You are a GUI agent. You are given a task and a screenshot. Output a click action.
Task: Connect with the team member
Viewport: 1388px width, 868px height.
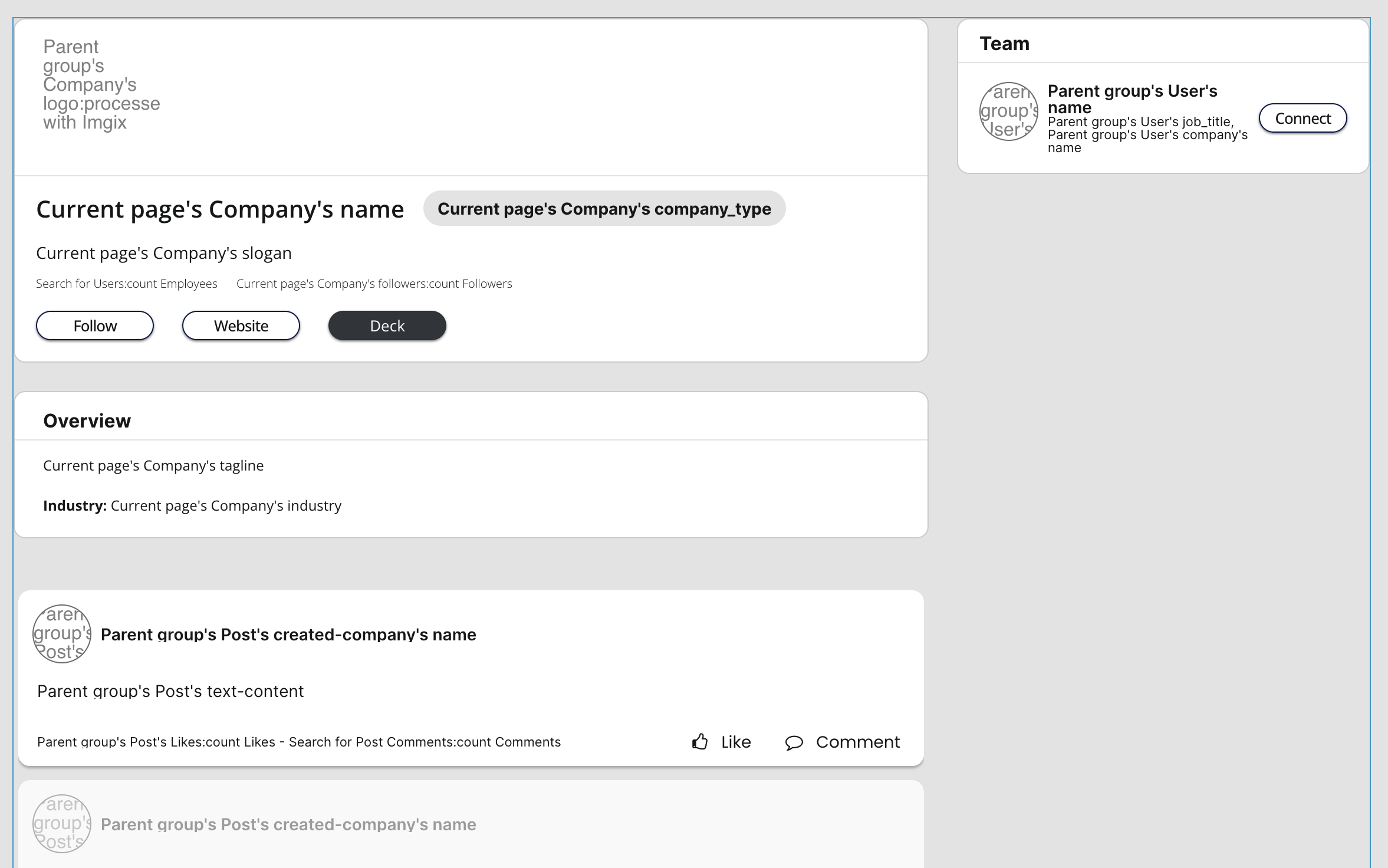[x=1303, y=119]
